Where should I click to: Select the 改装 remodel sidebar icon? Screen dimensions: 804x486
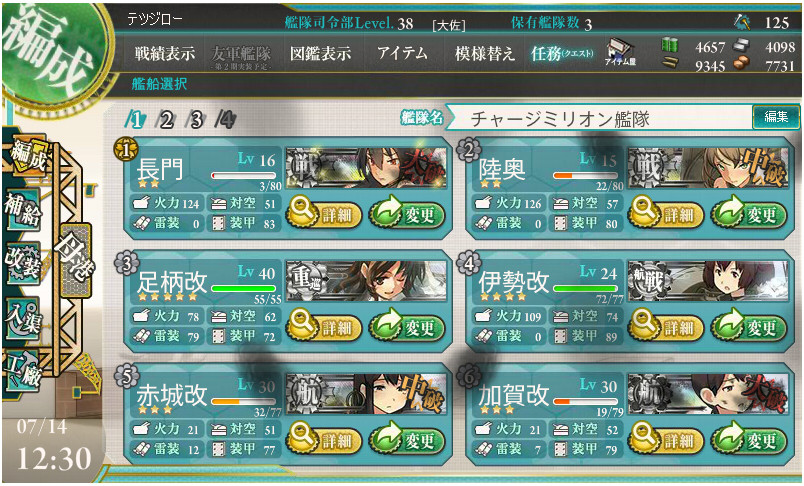[23, 262]
